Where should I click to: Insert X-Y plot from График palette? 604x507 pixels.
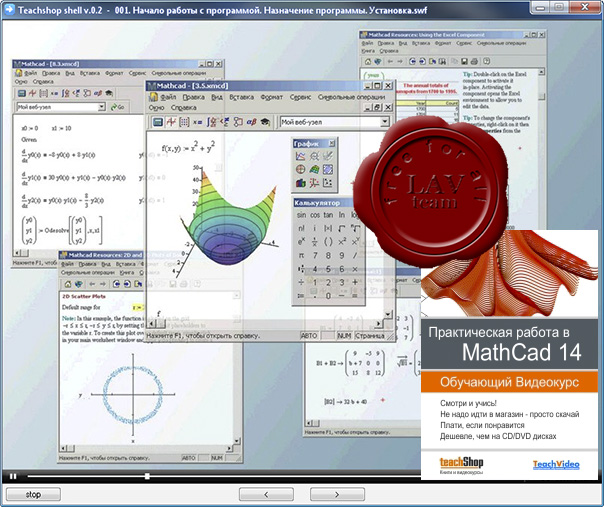coord(300,156)
